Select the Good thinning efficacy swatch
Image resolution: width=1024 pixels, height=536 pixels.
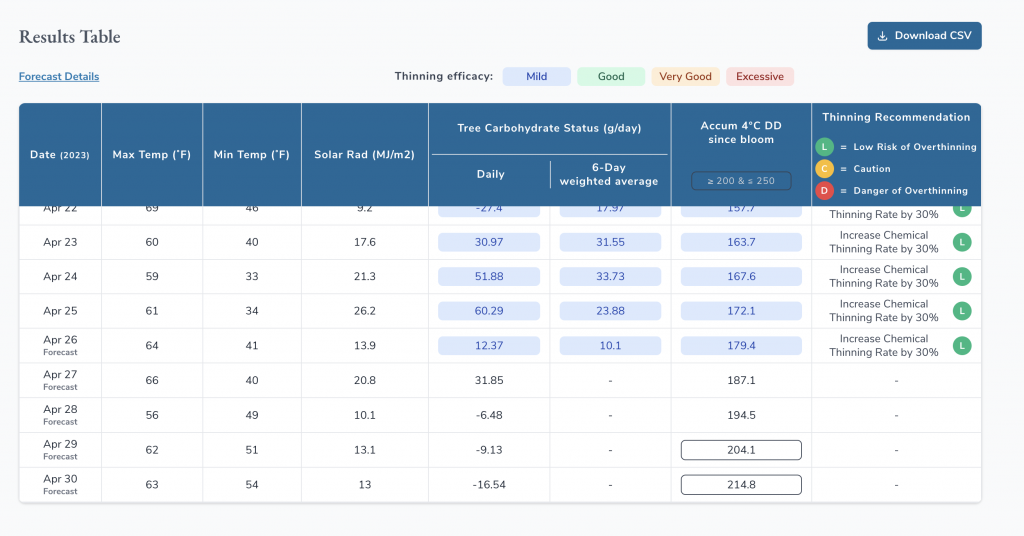[611, 77]
